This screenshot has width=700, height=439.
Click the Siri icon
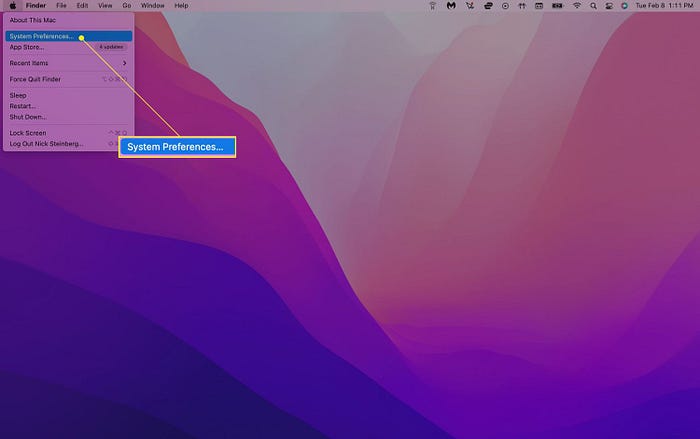pyautogui.click(x=625, y=6)
